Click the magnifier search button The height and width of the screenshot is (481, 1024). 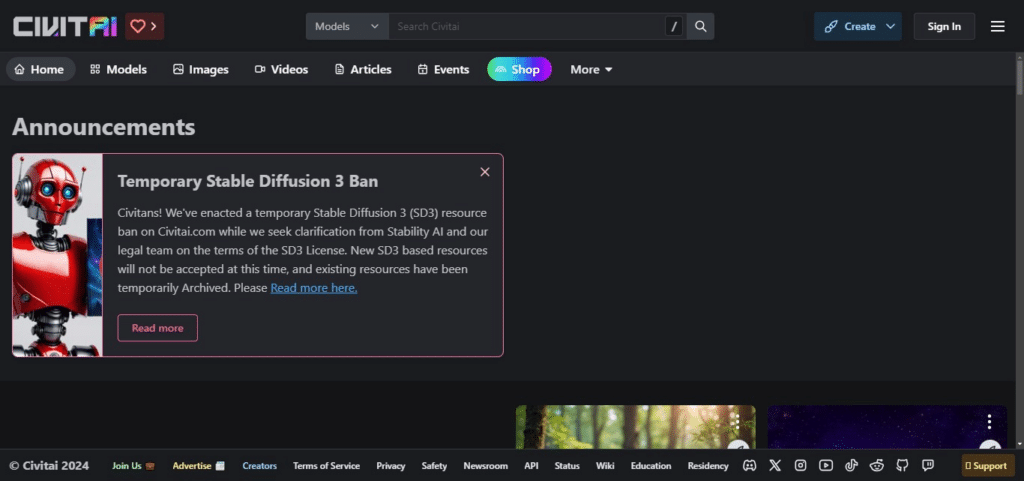[701, 26]
